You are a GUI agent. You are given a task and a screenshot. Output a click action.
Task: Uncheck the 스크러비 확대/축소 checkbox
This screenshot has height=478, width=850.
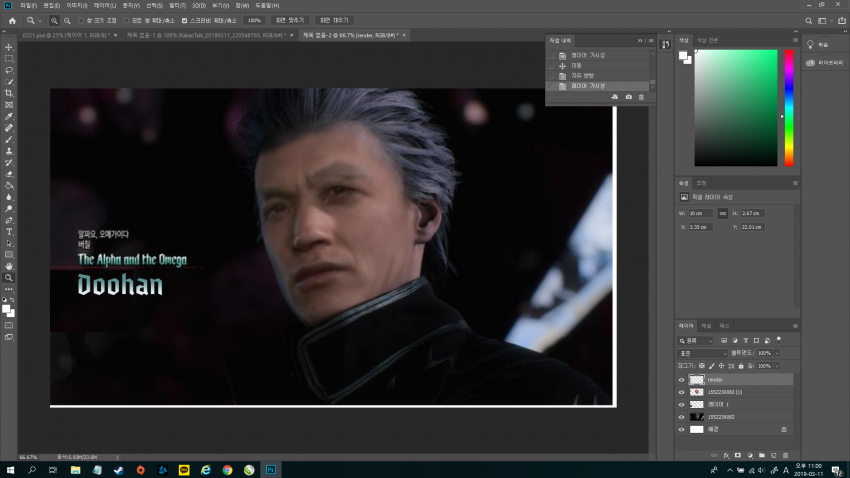(x=184, y=19)
